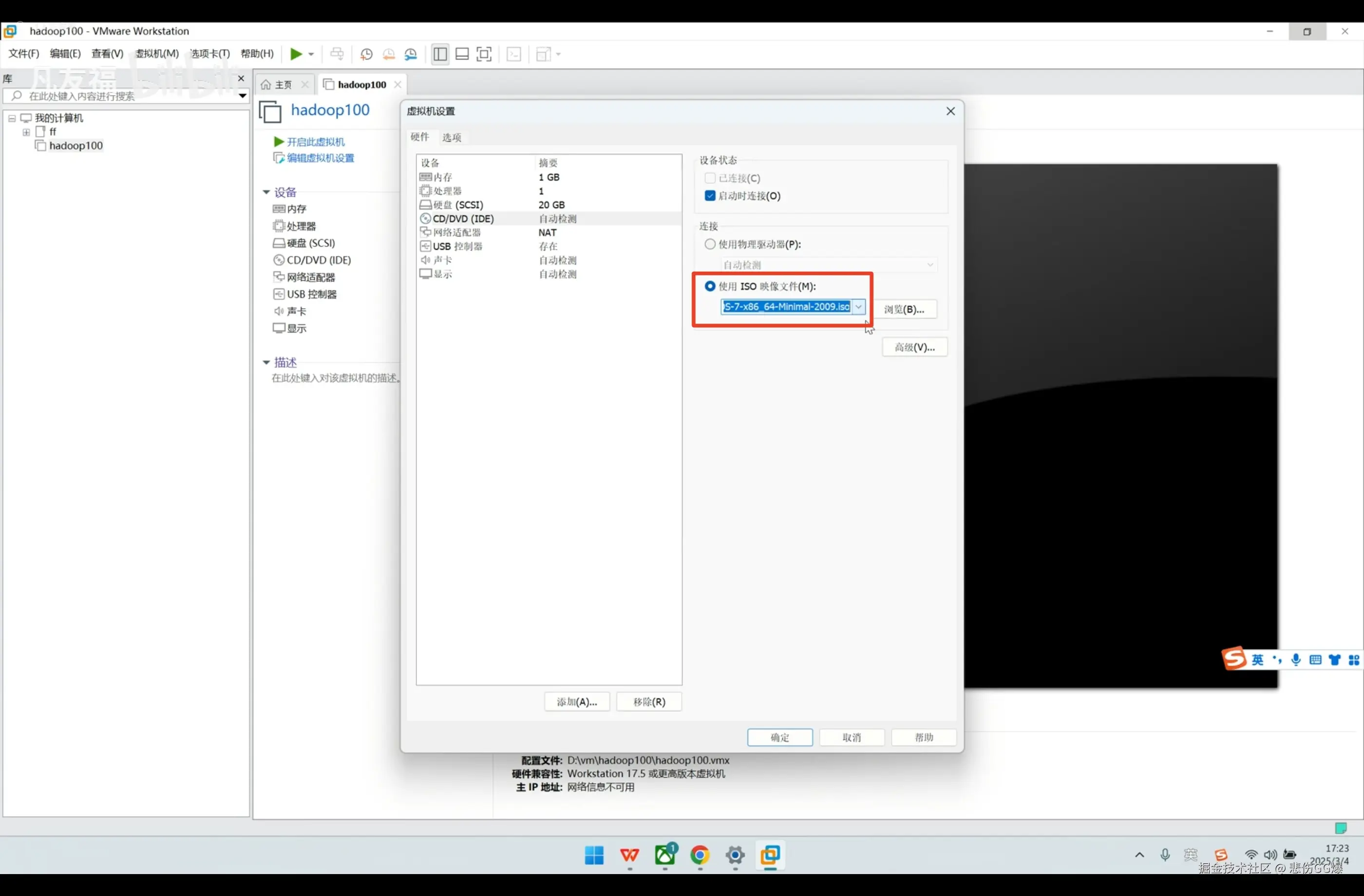Enter full screen mode icon
1364x896 pixels.
pyautogui.click(x=484, y=54)
